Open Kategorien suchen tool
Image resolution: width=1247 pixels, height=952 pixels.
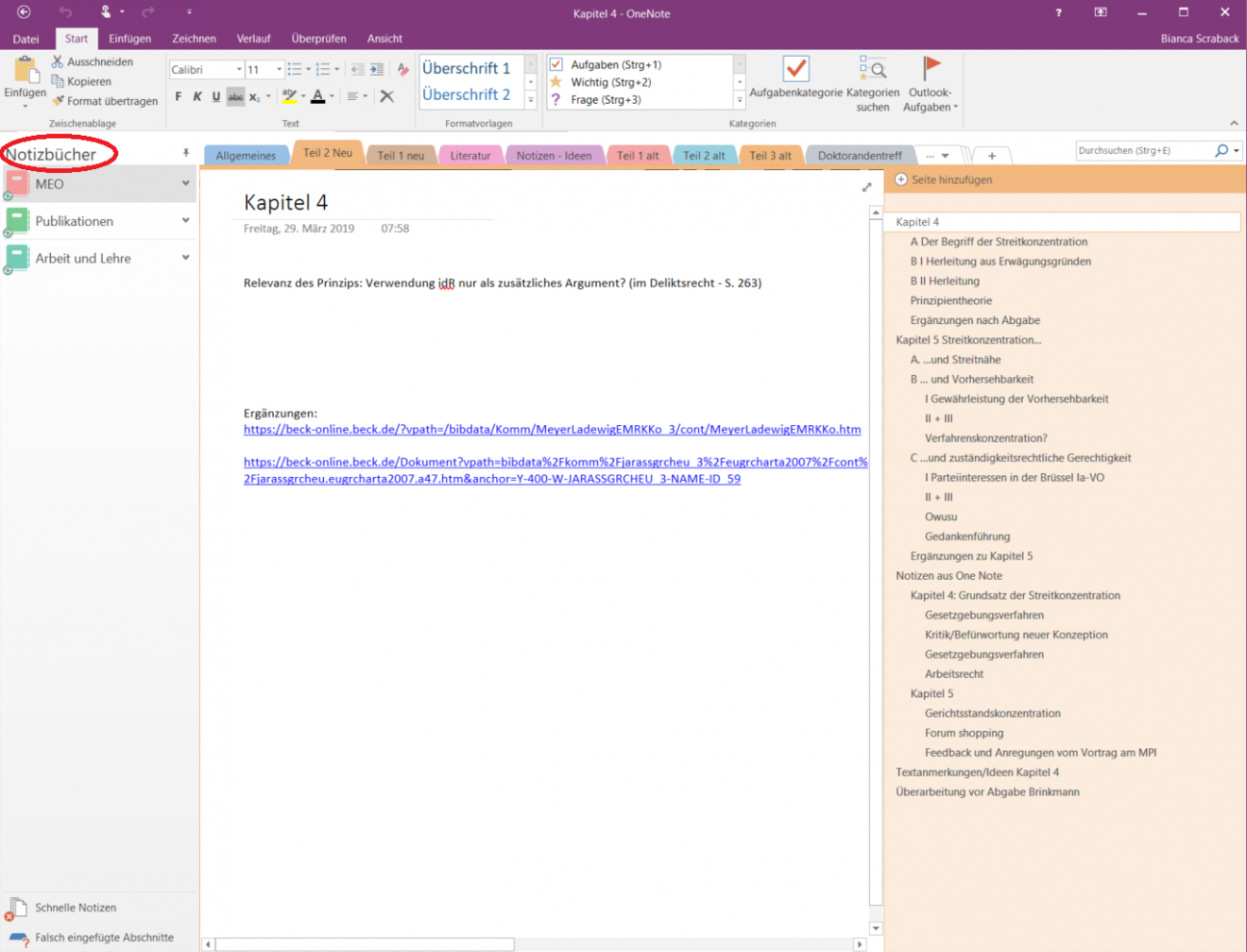point(873,69)
